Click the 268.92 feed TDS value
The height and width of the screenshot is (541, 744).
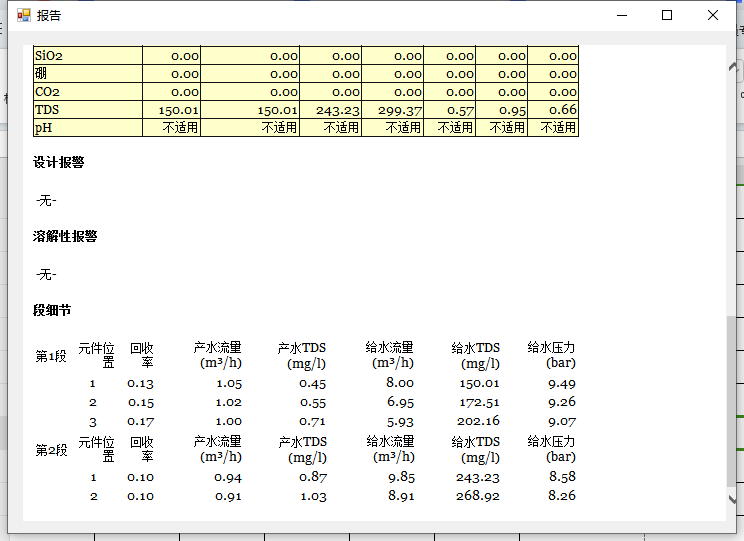coord(477,496)
